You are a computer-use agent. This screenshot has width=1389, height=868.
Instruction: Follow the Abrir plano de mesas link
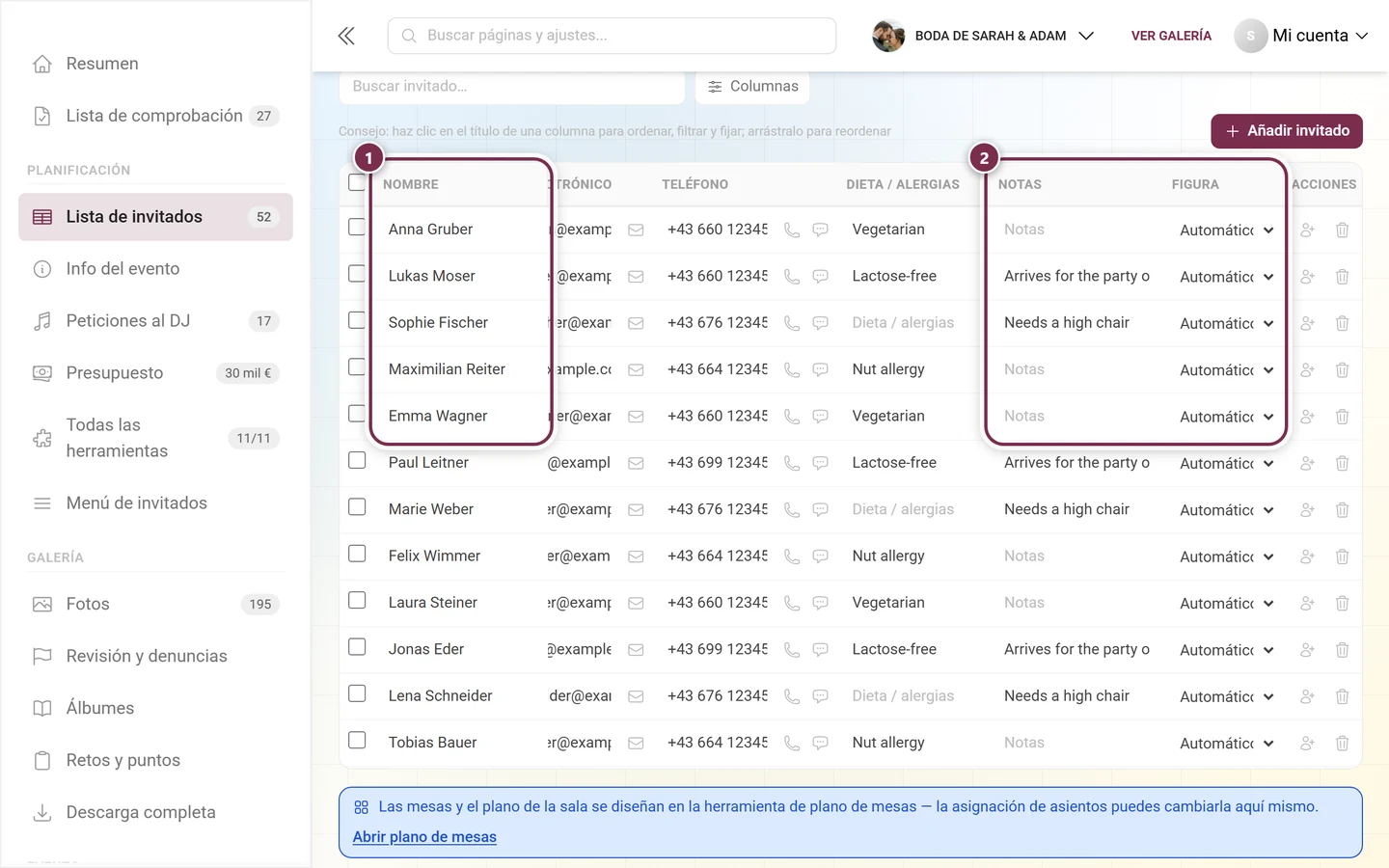point(424,837)
